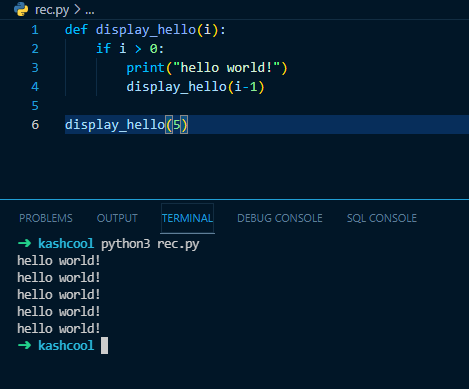Viewport: 469px width, 389px height.
Task: Click the 'def' keyword on line 1
Action: click(76, 30)
